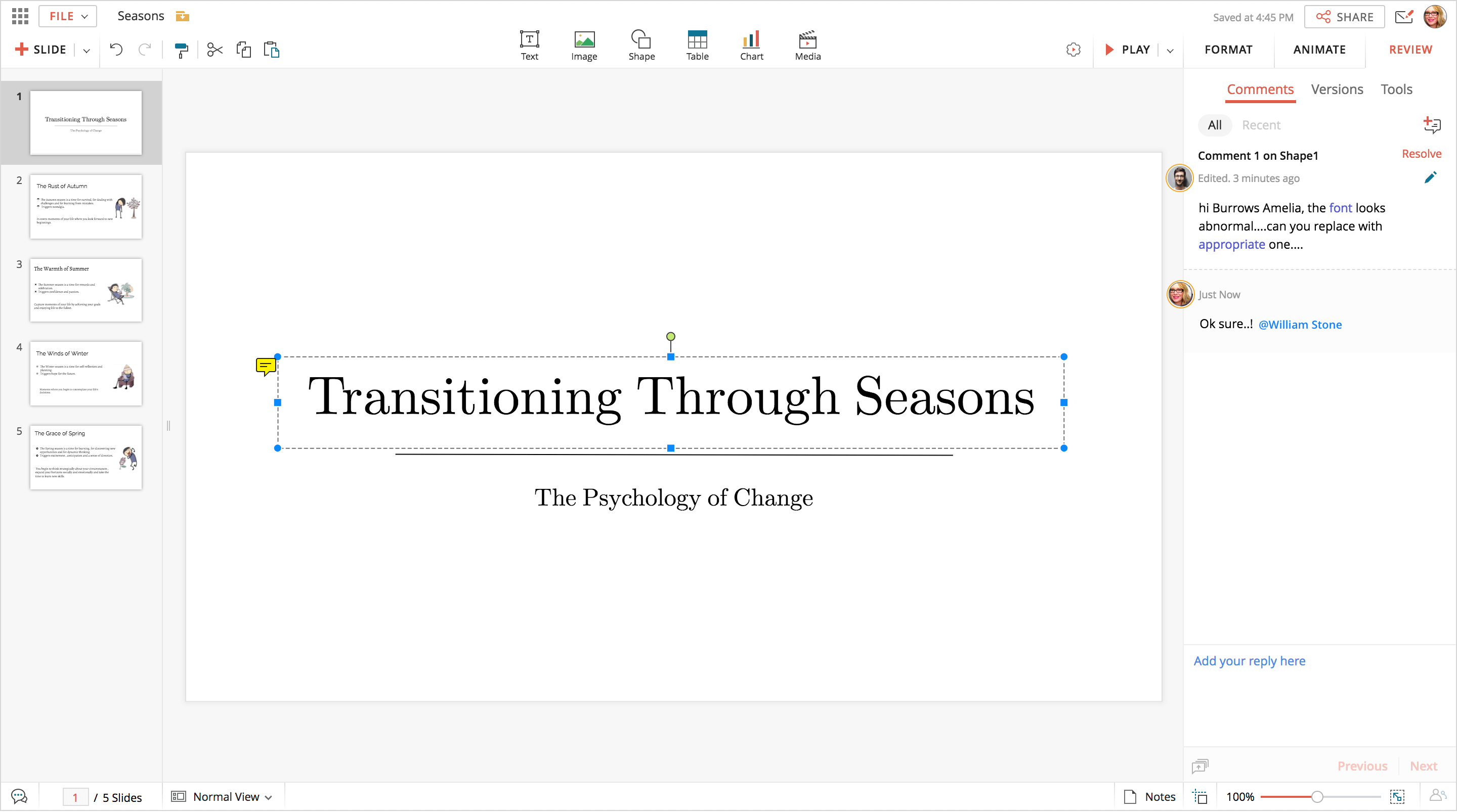Expand the PLAY options arrow
This screenshot has height=812, width=1457.
point(1170,51)
